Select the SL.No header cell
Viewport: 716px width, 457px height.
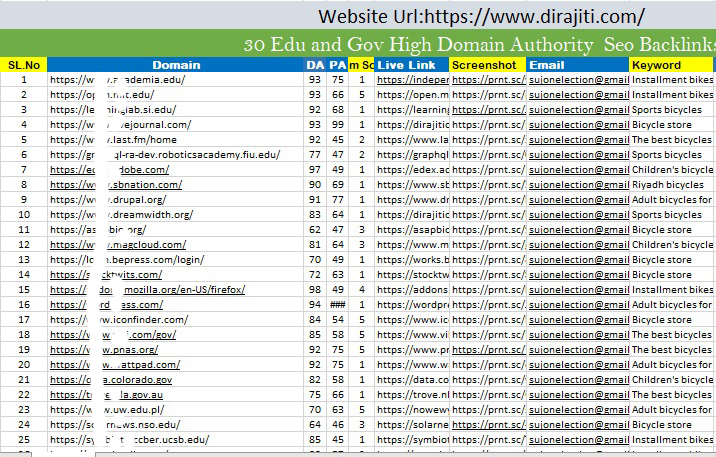[x=23, y=65]
